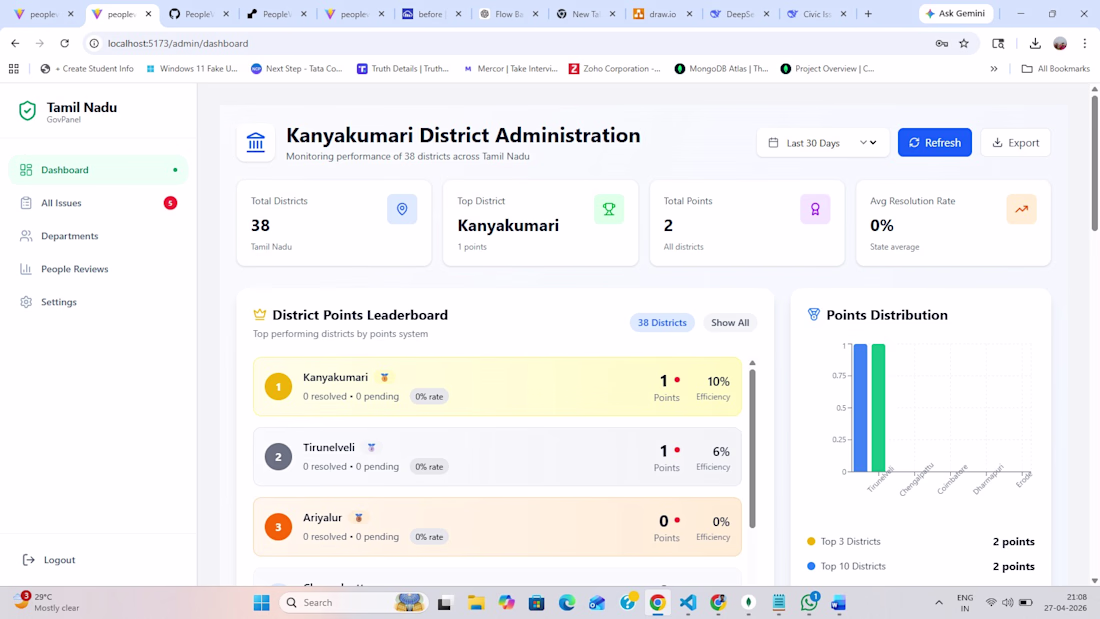The height and width of the screenshot is (619, 1100).
Task: Click the green Tirunelveli bar in chart
Action: pyautogui.click(x=878, y=408)
